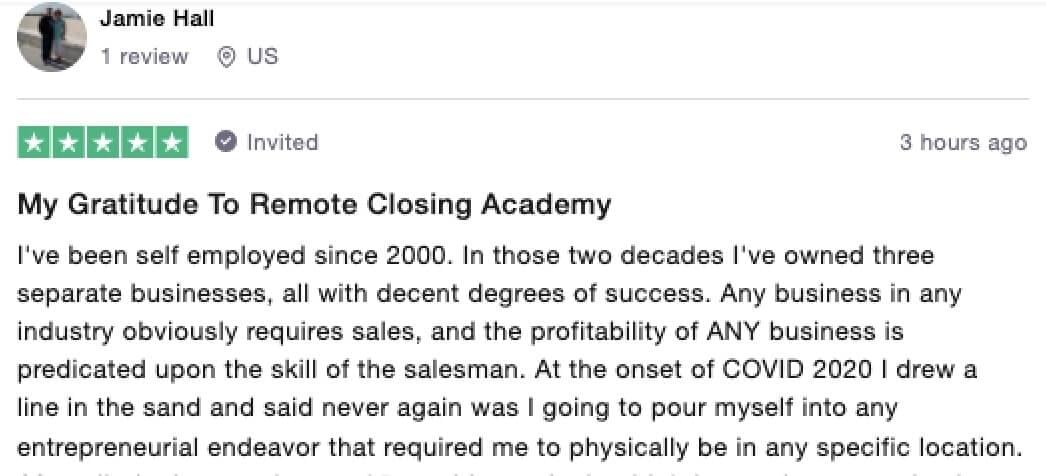This screenshot has height=476, width=1046.
Task: Select the '1 review' count text
Action: click(144, 57)
